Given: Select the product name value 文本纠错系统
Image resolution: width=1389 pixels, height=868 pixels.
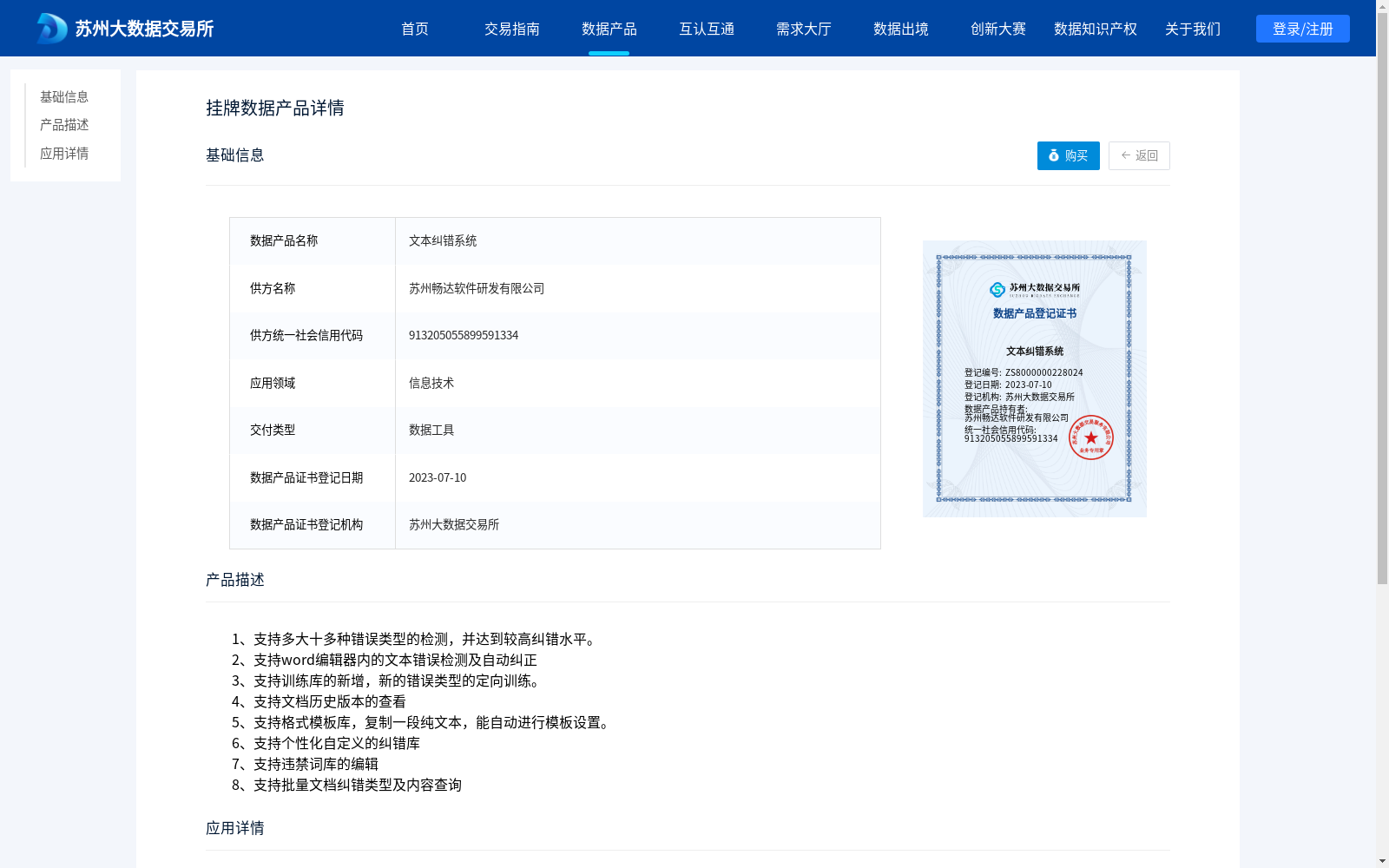Looking at the screenshot, I should [x=443, y=240].
